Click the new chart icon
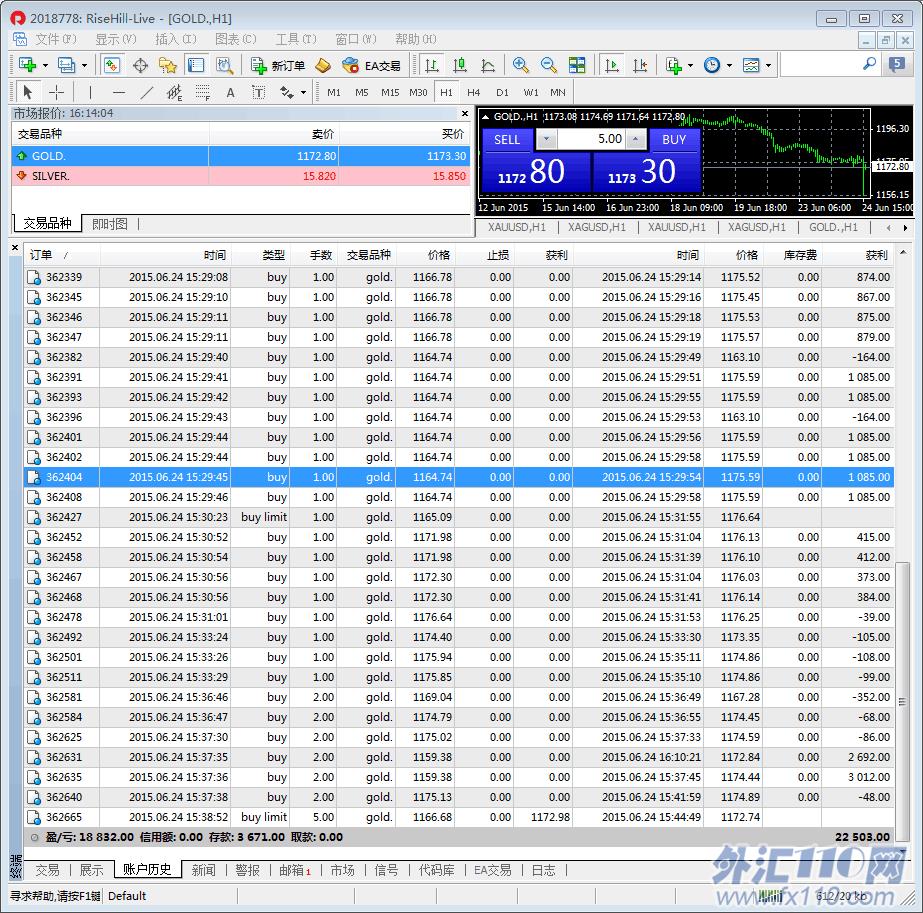The width and height of the screenshot is (923, 913). (28, 65)
